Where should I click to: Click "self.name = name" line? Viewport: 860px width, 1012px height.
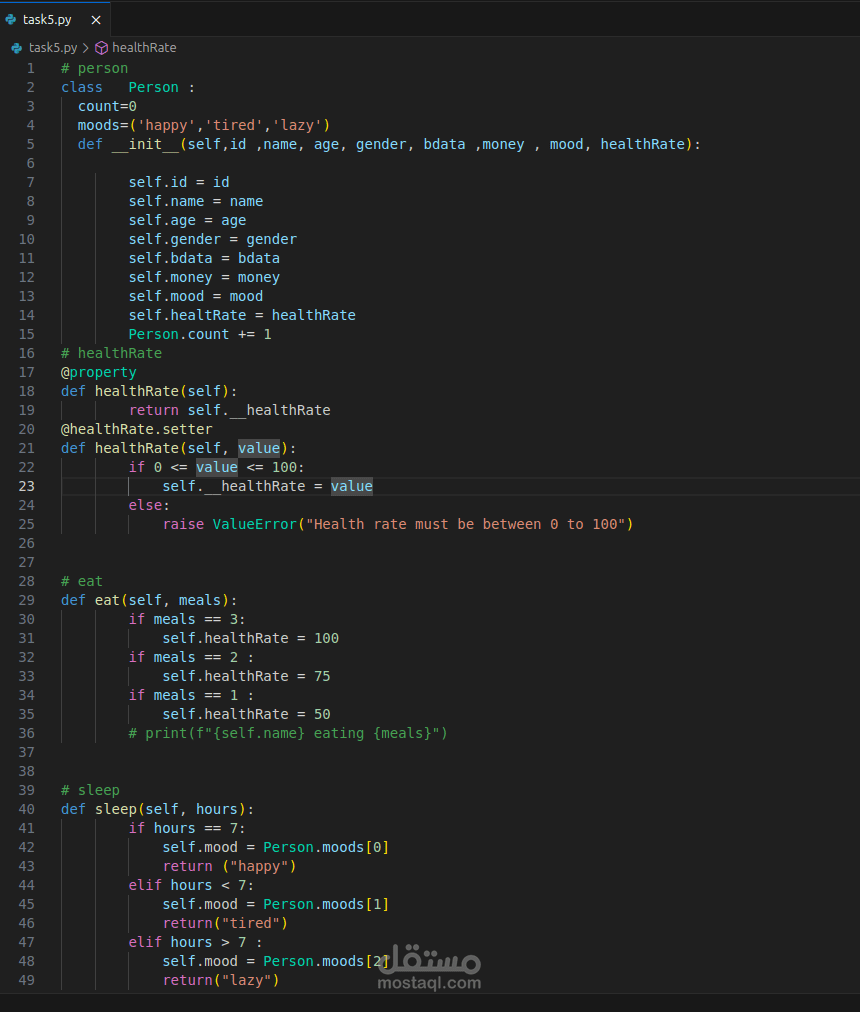(x=196, y=201)
